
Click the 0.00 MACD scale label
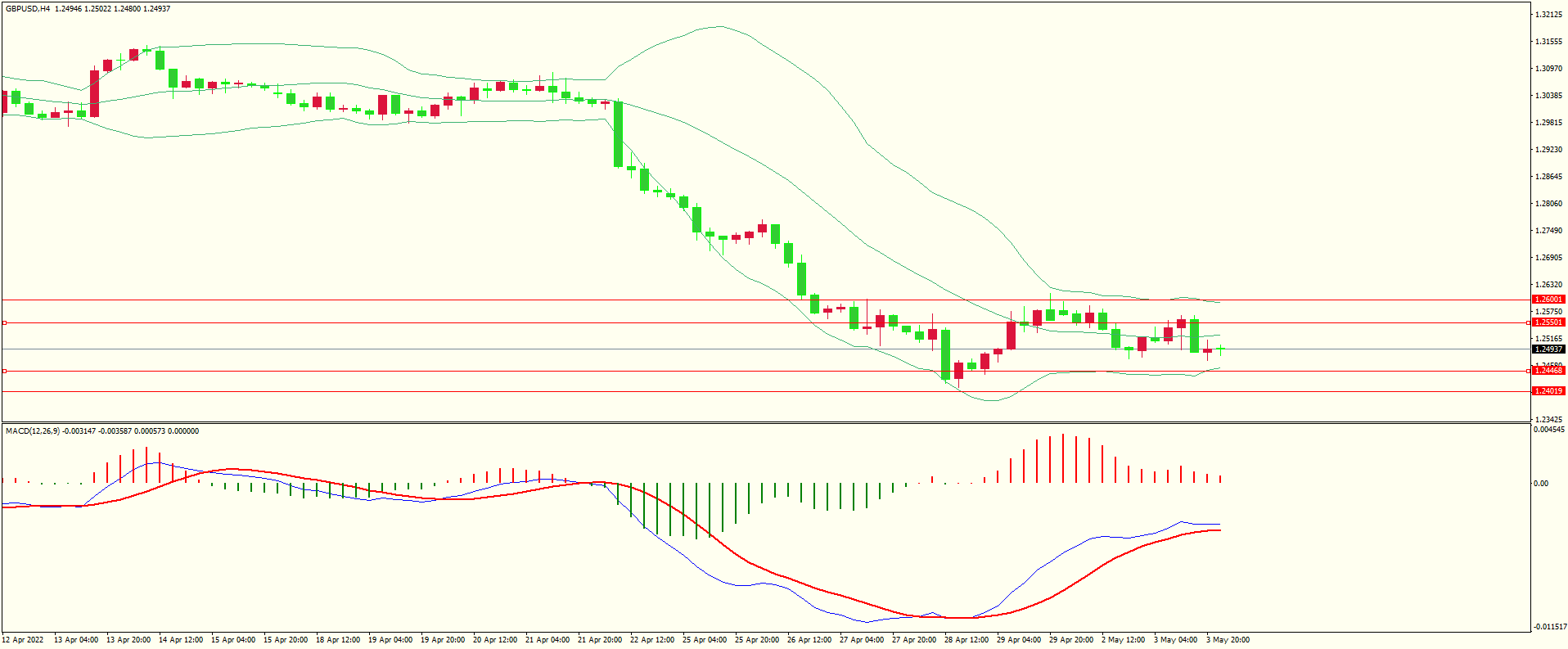tap(1541, 484)
